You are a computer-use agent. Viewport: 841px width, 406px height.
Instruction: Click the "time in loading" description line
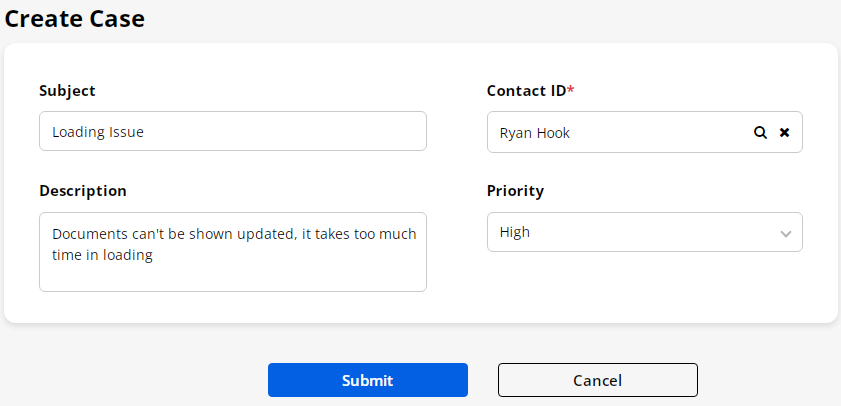point(102,255)
